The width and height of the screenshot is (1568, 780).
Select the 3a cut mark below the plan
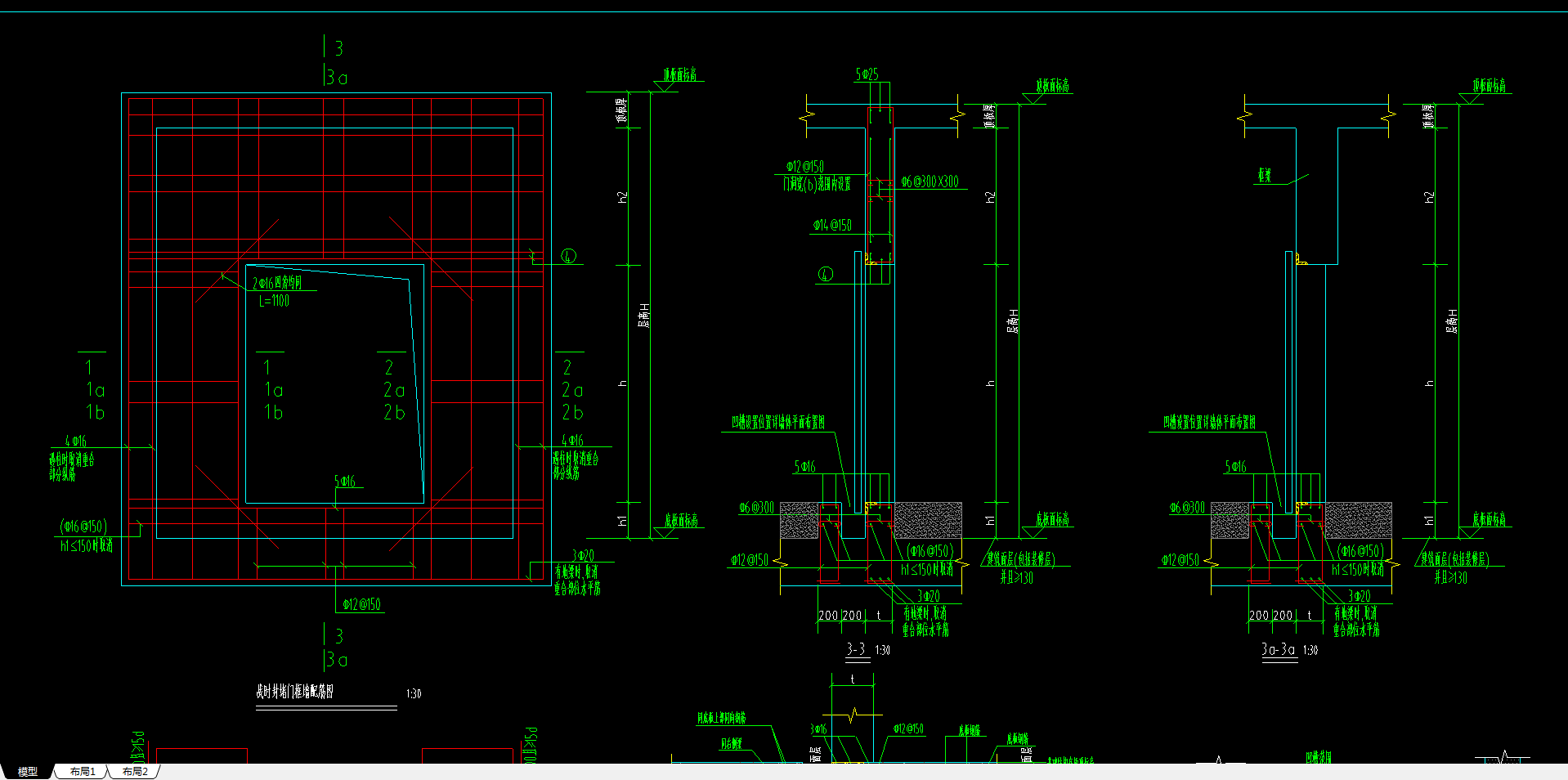click(337, 659)
